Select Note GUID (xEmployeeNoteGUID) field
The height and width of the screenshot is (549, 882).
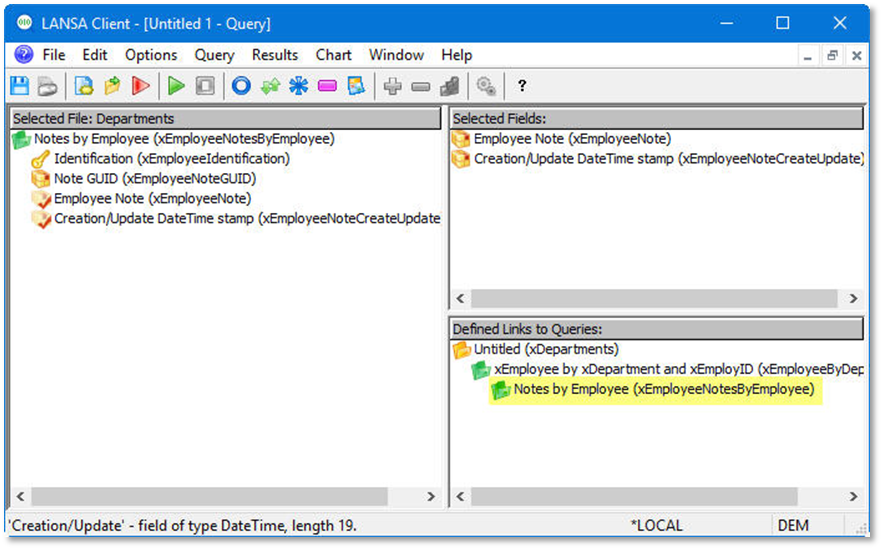(x=155, y=178)
